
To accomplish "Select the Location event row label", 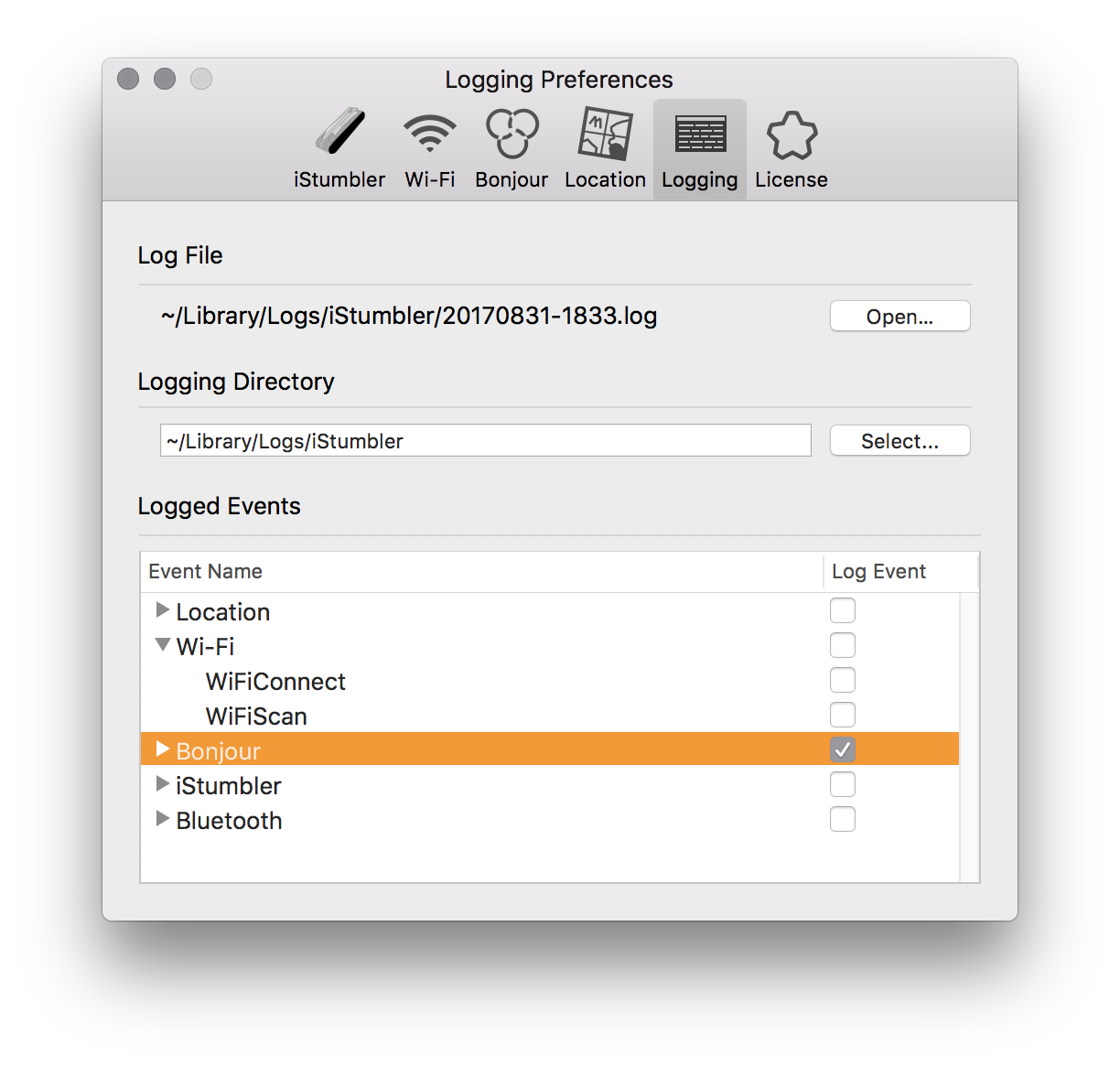I will pos(223,612).
